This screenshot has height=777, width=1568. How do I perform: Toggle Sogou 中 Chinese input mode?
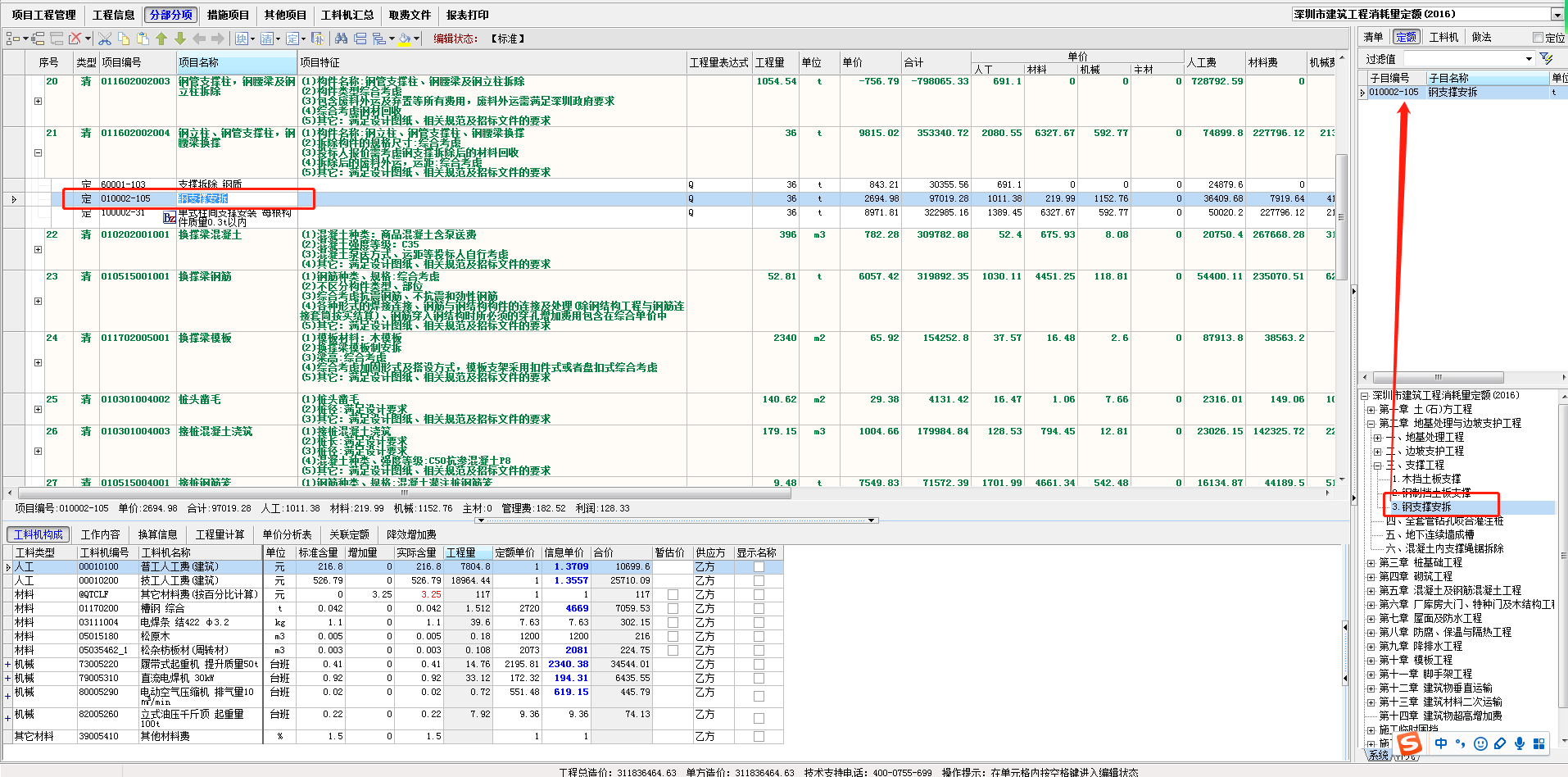(1441, 743)
